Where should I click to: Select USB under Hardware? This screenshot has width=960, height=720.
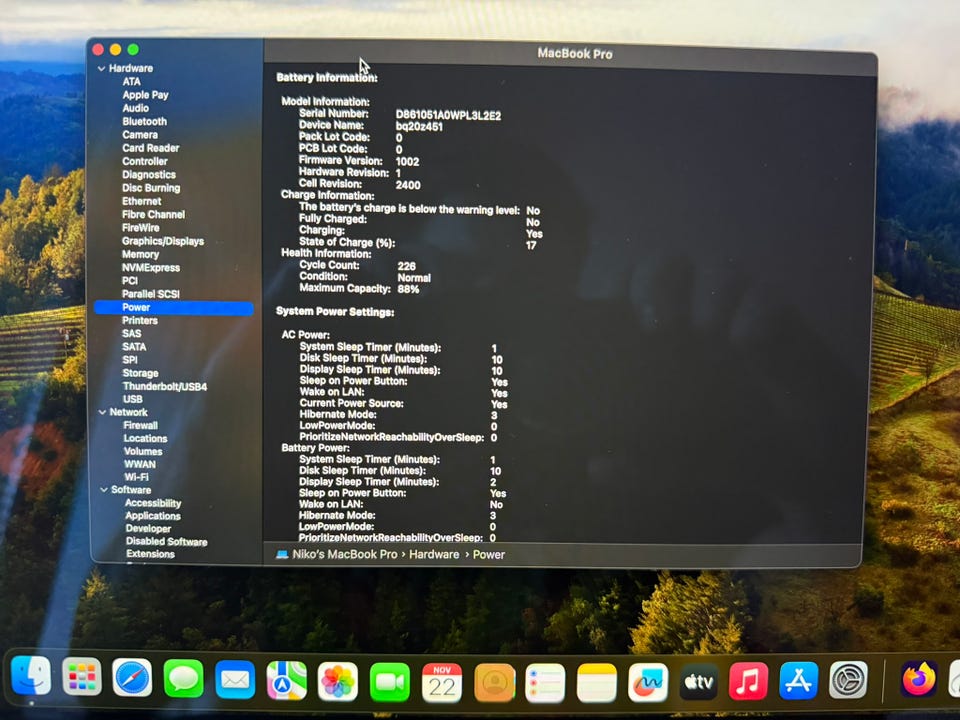pos(132,399)
